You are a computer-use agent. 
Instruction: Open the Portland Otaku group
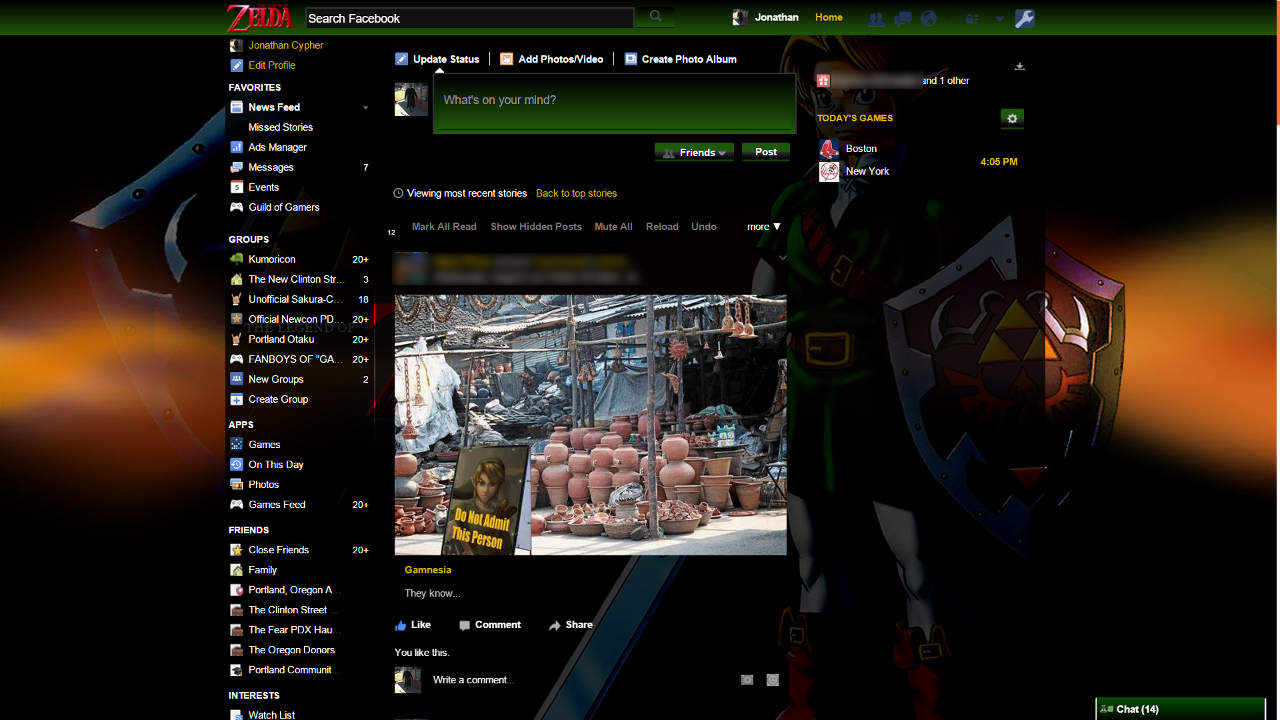[281, 339]
